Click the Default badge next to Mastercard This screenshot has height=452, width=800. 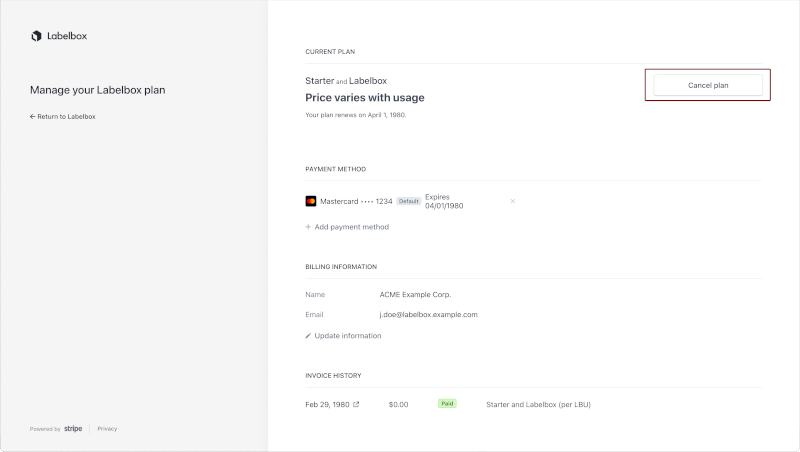pyautogui.click(x=409, y=202)
